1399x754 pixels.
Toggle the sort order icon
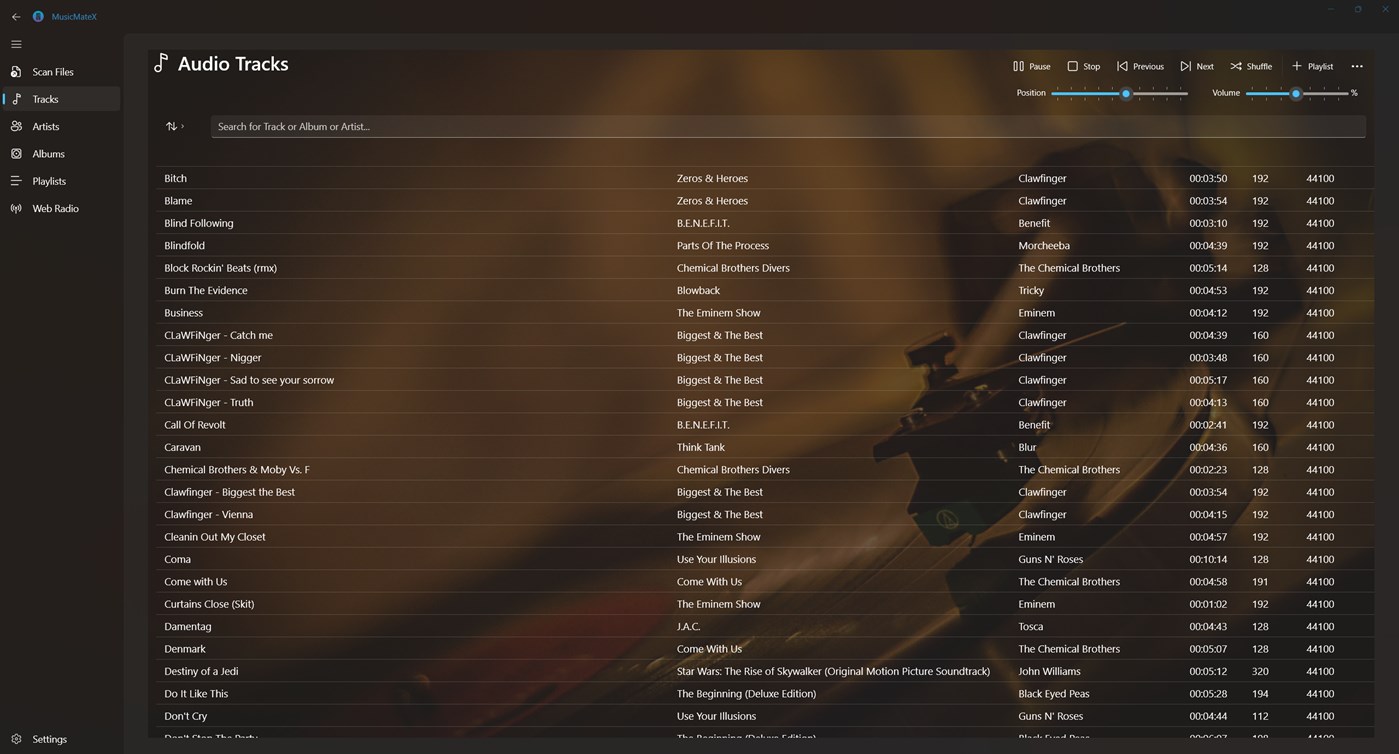coord(170,126)
